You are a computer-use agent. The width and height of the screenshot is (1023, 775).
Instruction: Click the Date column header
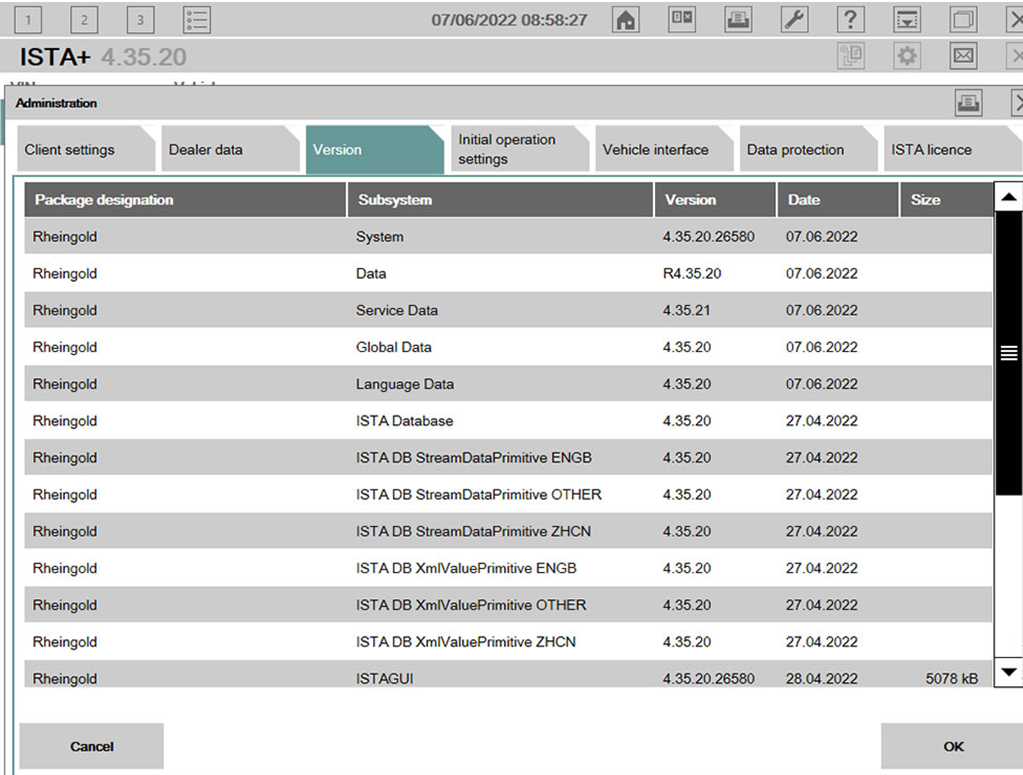838,200
